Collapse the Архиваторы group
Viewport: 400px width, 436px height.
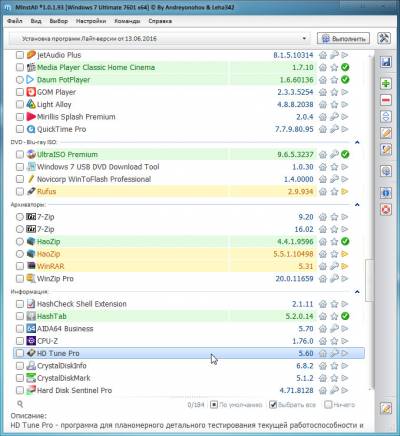[x=357, y=204]
